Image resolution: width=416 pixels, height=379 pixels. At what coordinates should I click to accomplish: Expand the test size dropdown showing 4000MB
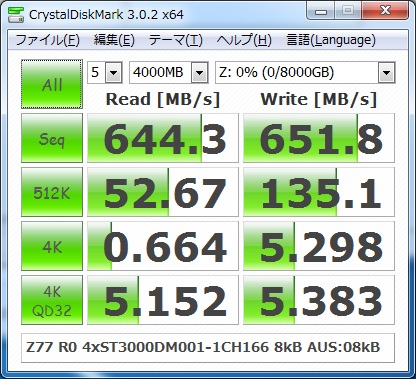tap(200, 72)
